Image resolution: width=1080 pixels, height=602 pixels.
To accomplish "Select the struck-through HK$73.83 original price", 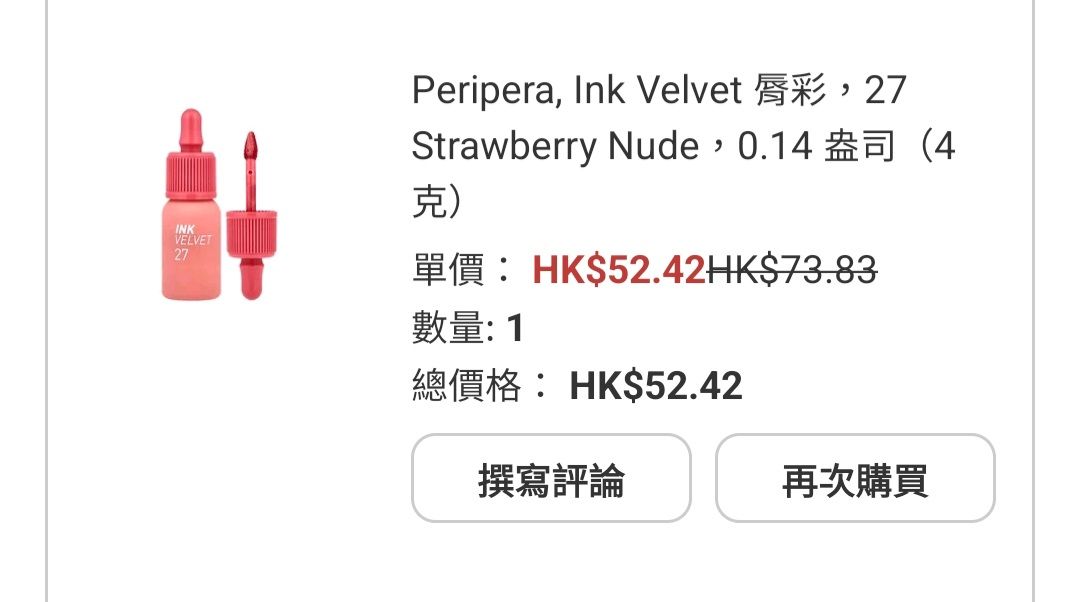I will [x=792, y=270].
